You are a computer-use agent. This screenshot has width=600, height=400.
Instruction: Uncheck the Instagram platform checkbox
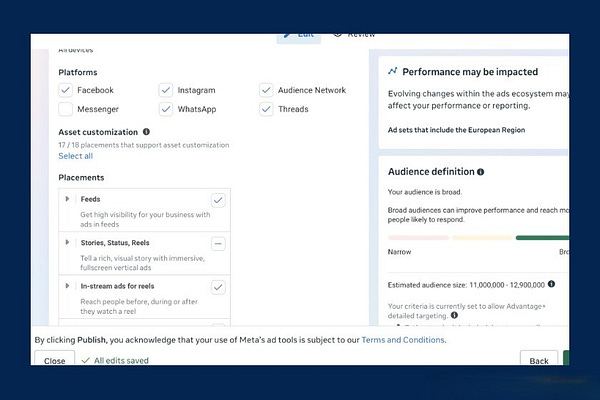pos(166,90)
